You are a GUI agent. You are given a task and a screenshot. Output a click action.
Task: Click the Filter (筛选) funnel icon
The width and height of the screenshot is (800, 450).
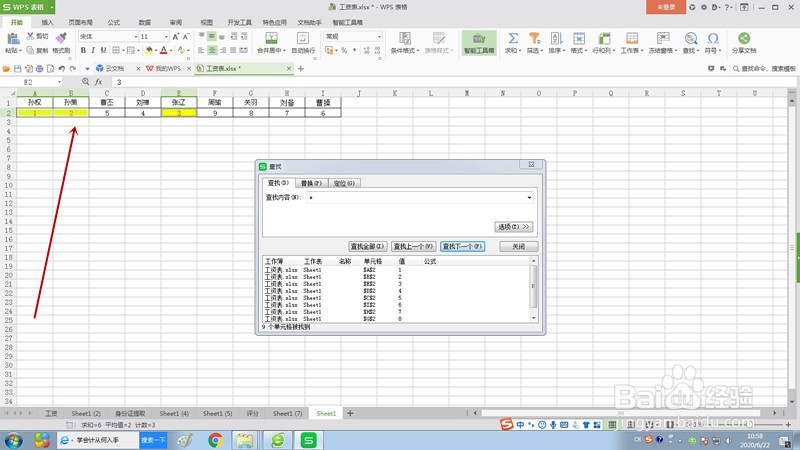tap(534, 38)
